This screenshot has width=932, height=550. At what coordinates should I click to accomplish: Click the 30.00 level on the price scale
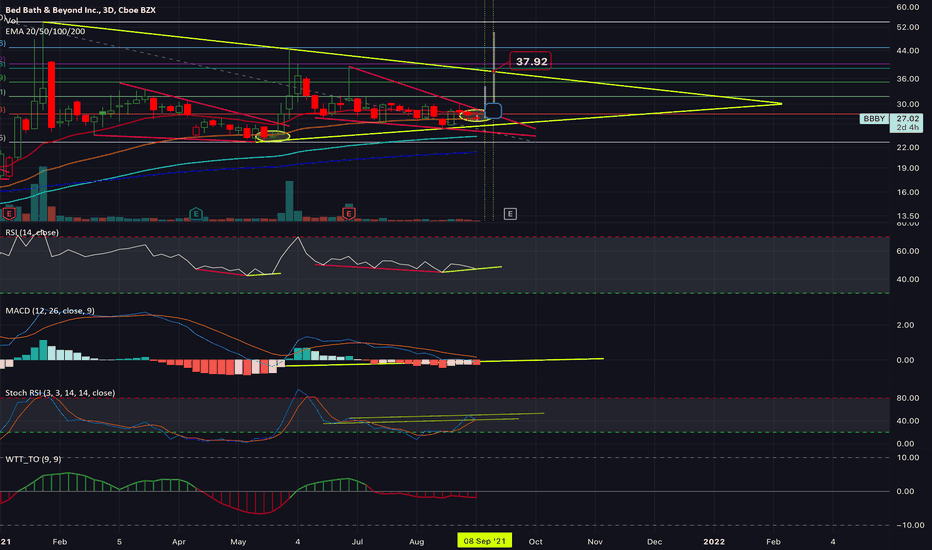point(908,104)
